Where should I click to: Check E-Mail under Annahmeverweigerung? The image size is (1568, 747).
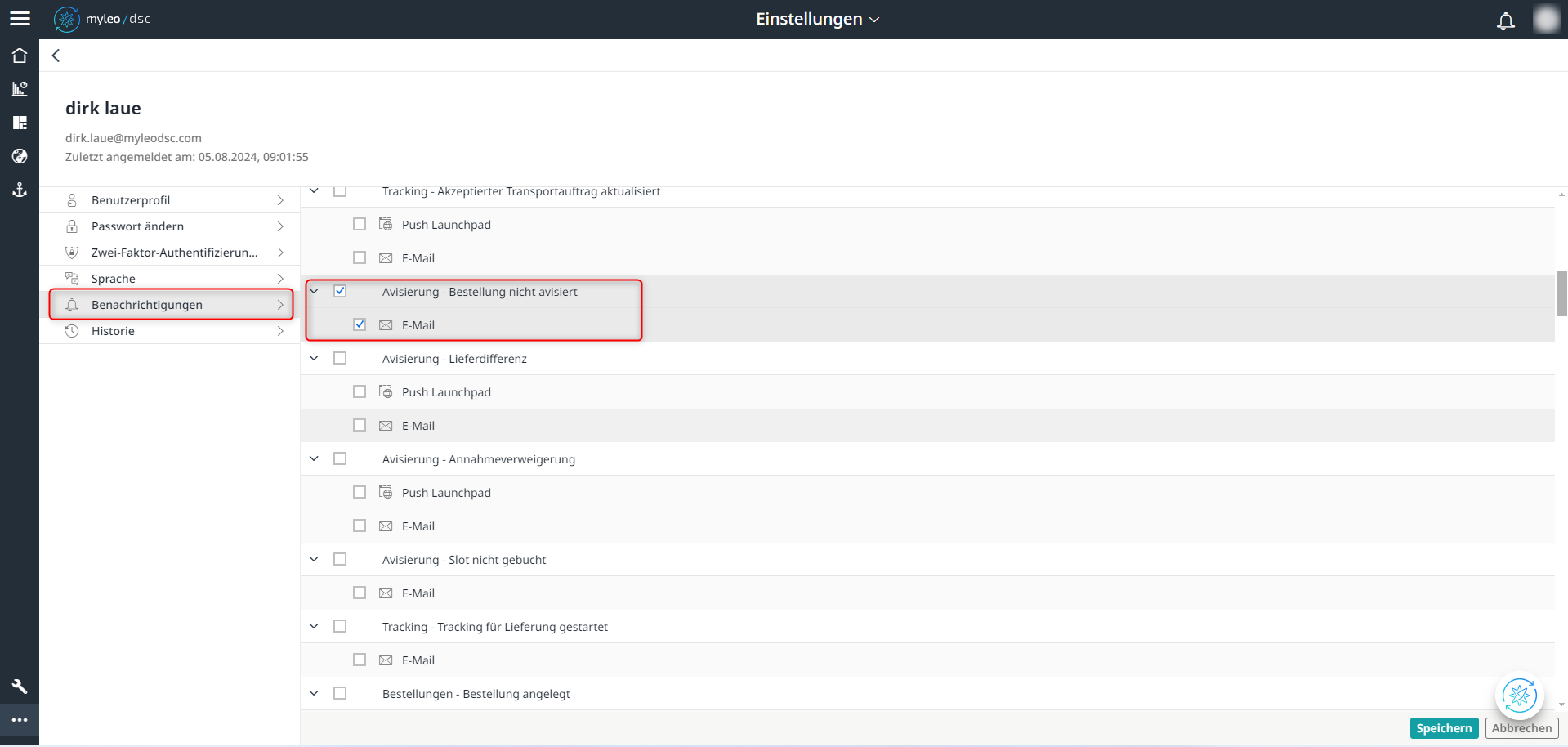tap(360, 526)
